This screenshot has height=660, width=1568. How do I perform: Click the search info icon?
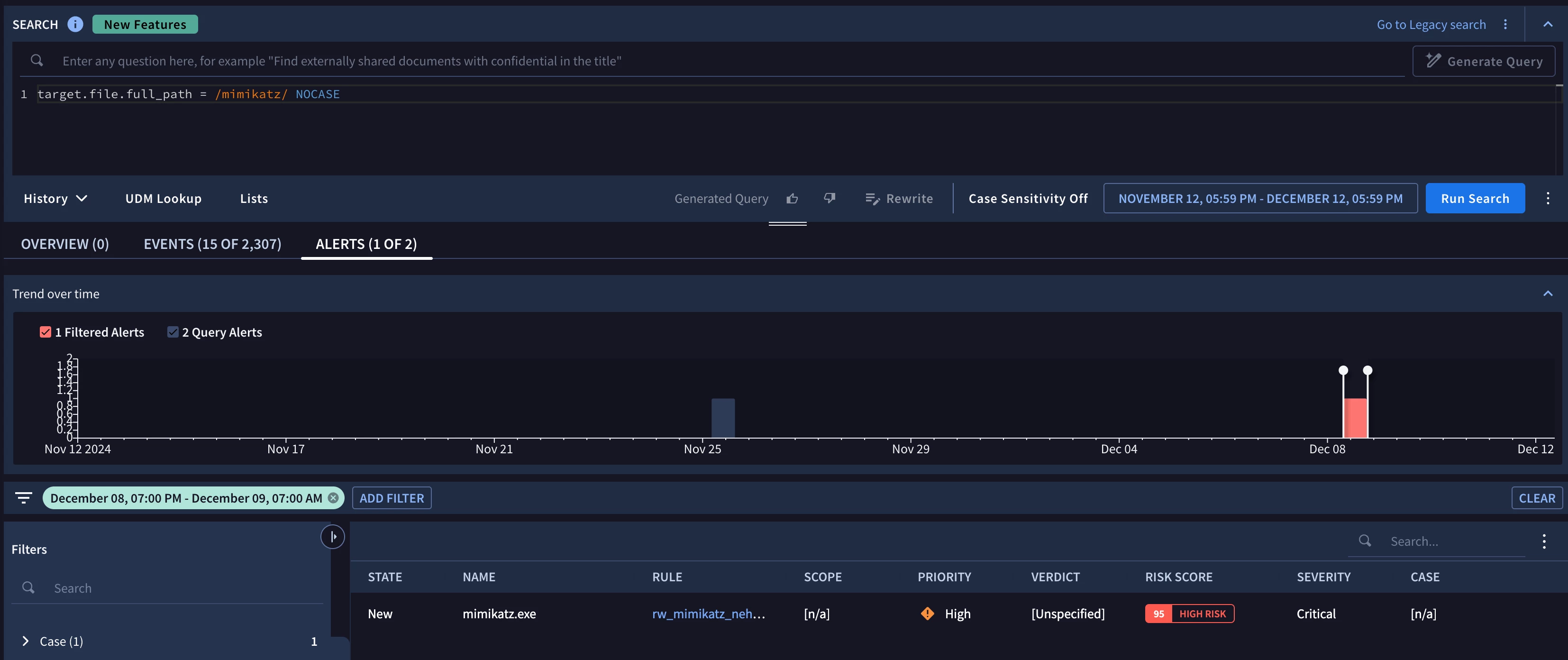[75, 24]
